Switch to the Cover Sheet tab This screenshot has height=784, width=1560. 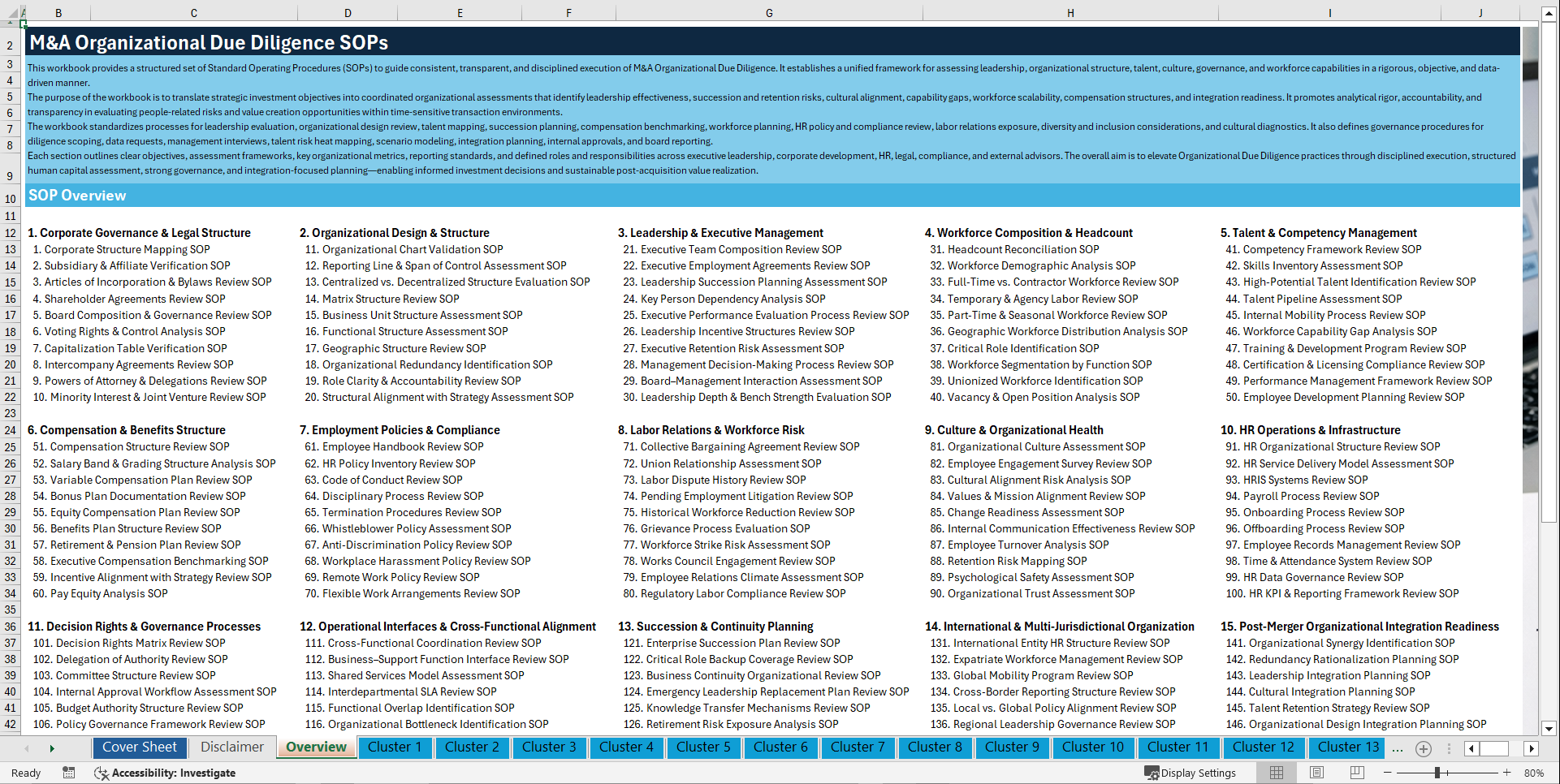pyautogui.click(x=140, y=747)
